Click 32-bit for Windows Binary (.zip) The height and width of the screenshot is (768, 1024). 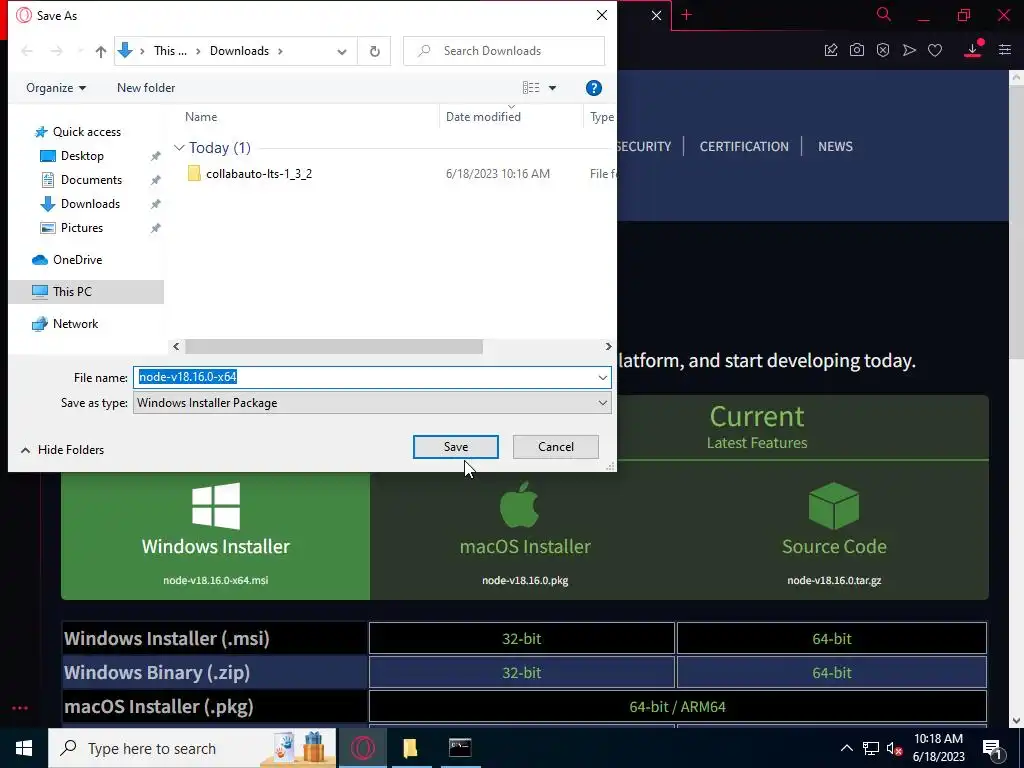click(521, 673)
